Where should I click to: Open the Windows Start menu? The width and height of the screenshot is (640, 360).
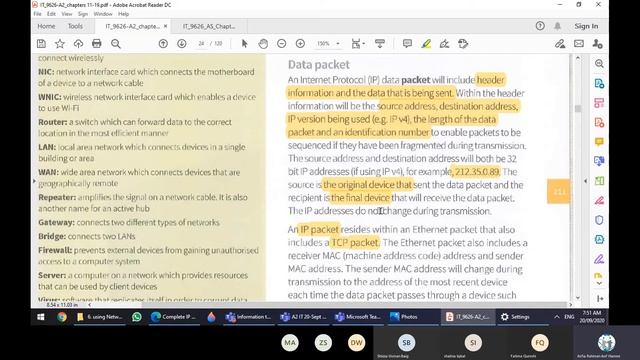click(41, 317)
